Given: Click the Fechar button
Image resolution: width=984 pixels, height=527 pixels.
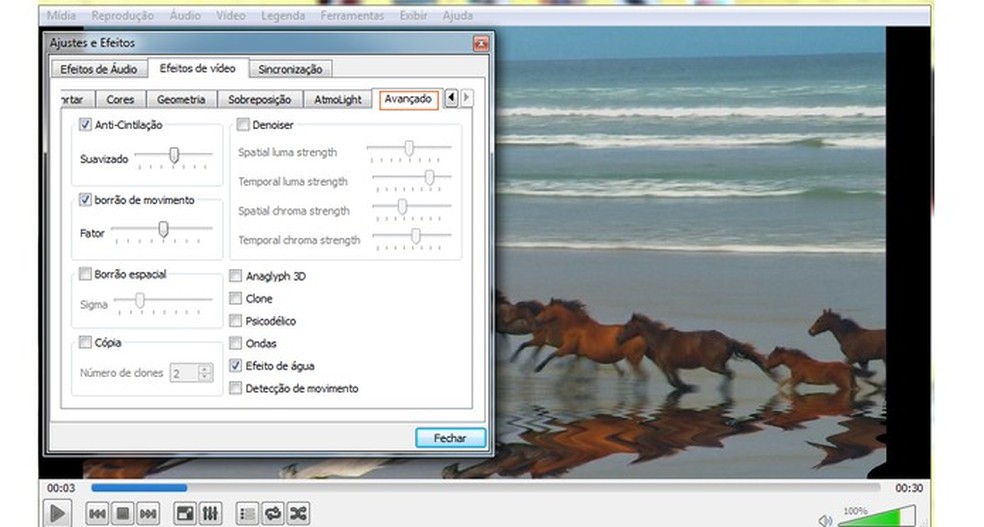Looking at the screenshot, I should pos(450,438).
